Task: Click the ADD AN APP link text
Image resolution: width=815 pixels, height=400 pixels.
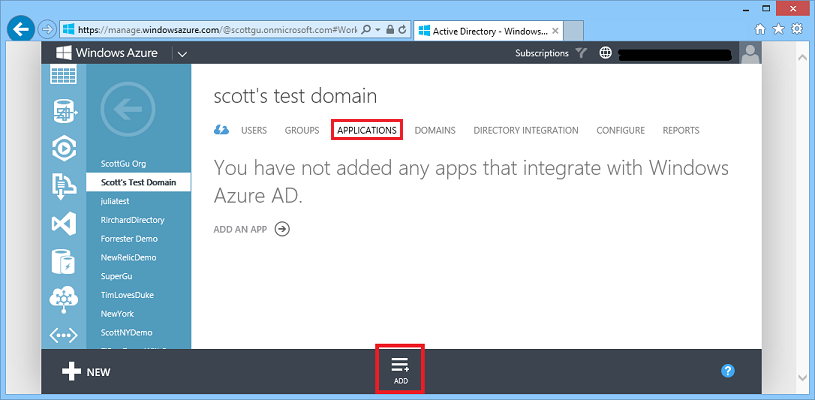Action: [240, 229]
